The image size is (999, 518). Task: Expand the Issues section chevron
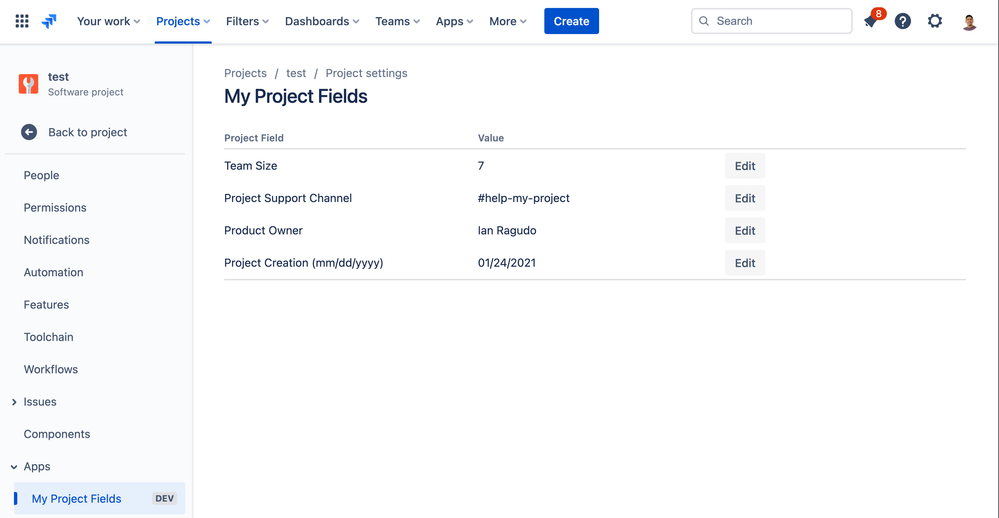14,402
